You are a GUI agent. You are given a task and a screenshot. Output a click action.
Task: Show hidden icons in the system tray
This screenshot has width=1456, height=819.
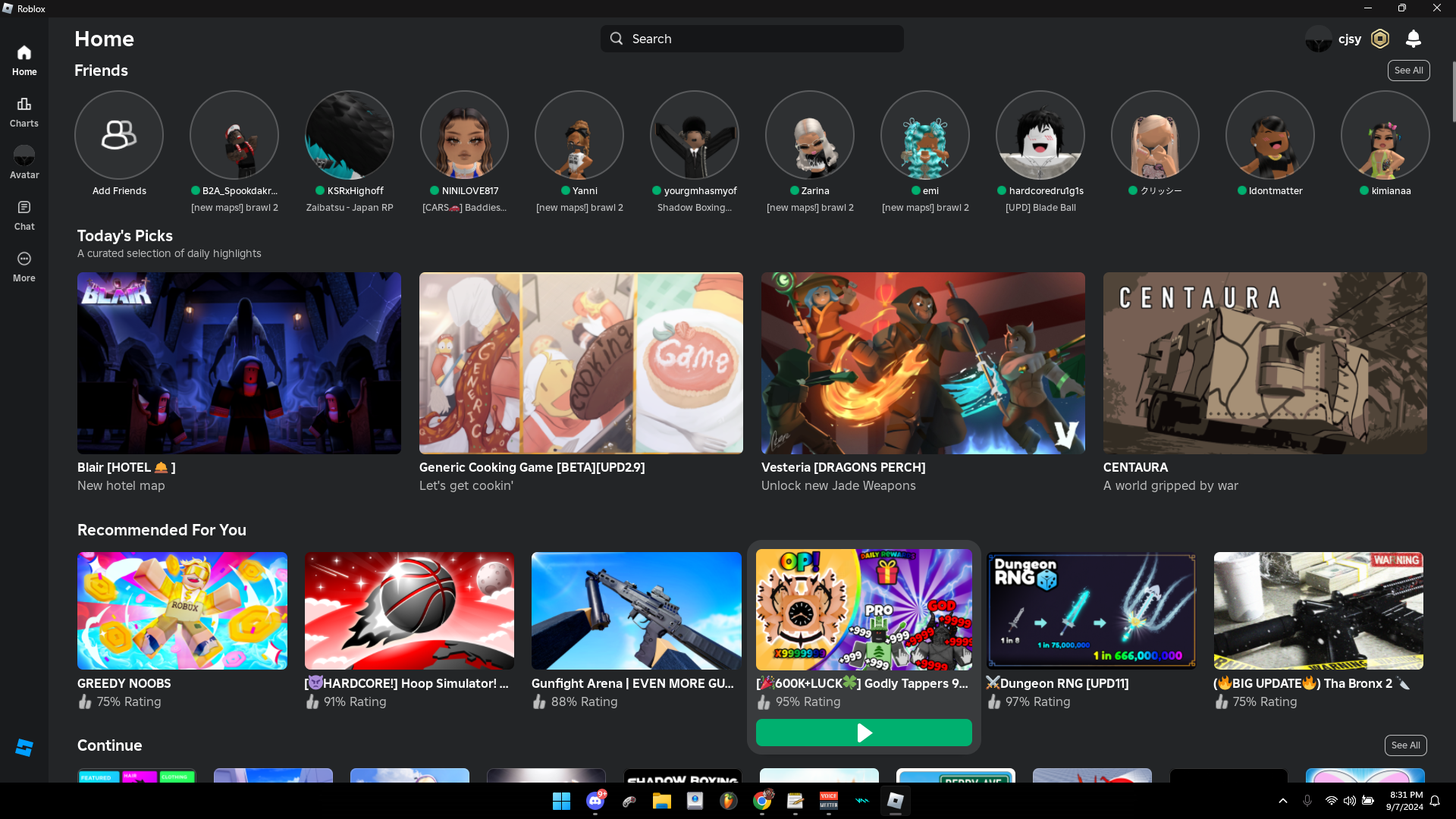click(x=1283, y=801)
